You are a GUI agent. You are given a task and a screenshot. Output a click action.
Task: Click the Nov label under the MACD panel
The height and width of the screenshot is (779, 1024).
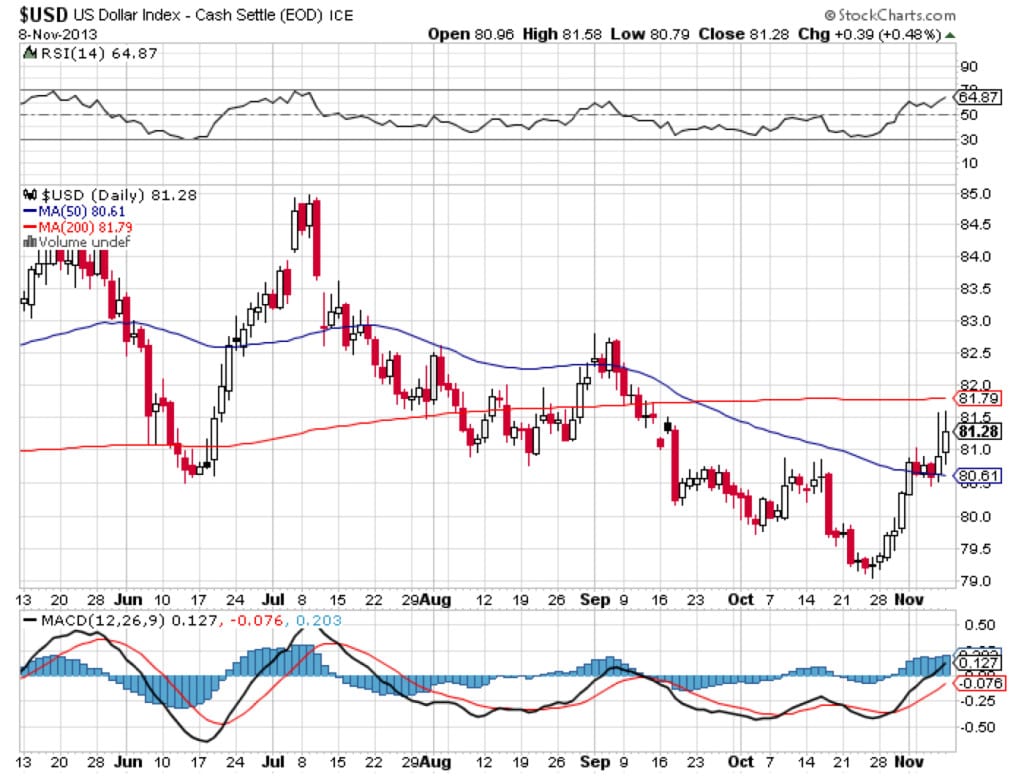tap(909, 761)
